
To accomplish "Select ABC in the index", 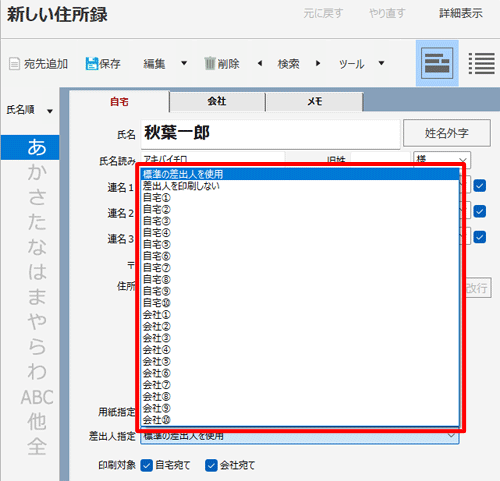I will click(37, 397).
